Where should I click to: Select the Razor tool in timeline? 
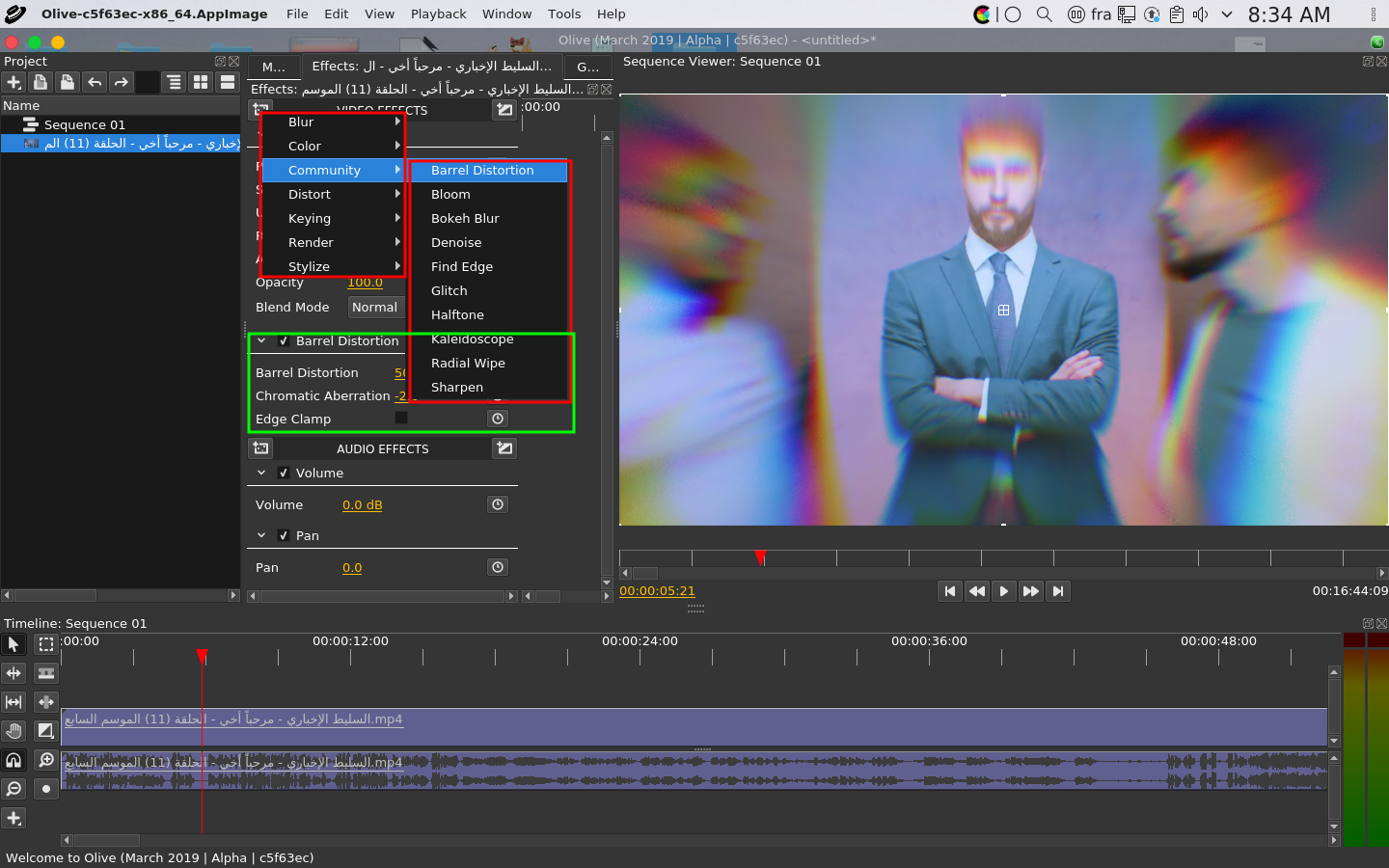point(45,673)
